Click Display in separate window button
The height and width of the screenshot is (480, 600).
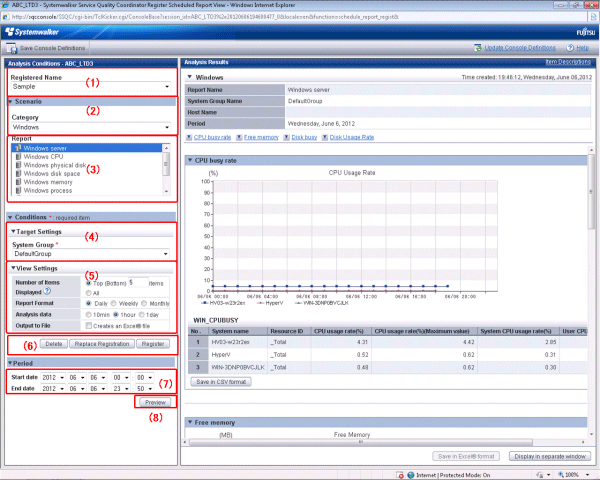click(x=550, y=456)
